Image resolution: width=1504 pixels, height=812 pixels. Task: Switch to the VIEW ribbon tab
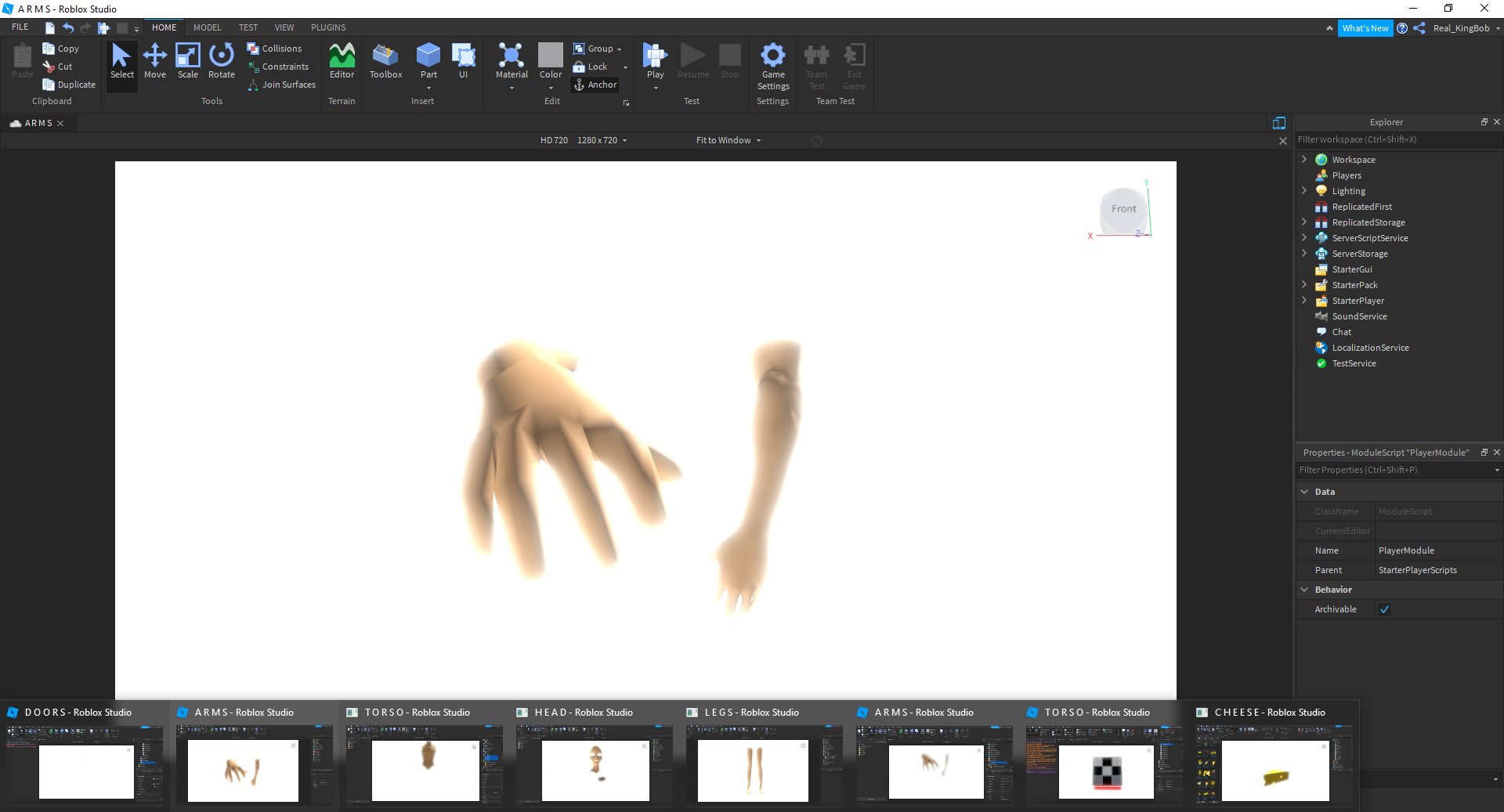coord(284,27)
